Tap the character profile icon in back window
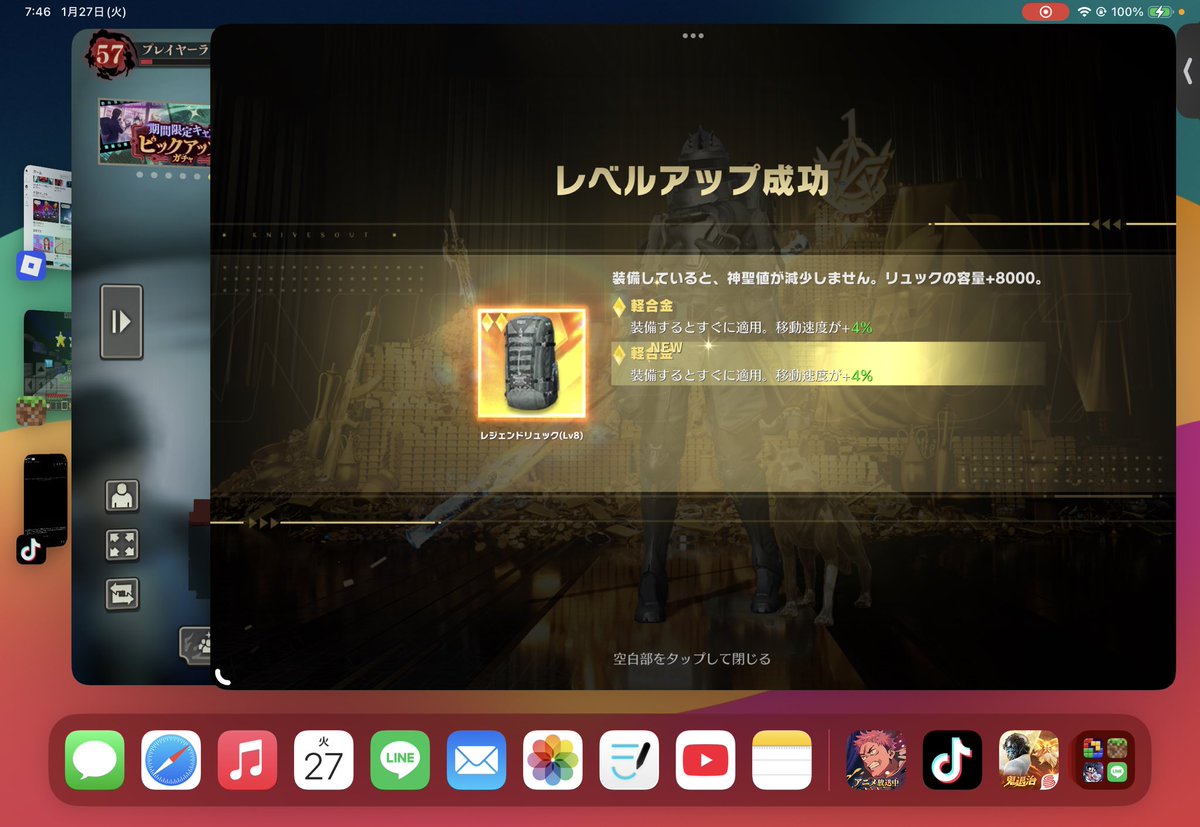1200x827 pixels. pyautogui.click(x=122, y=495)
